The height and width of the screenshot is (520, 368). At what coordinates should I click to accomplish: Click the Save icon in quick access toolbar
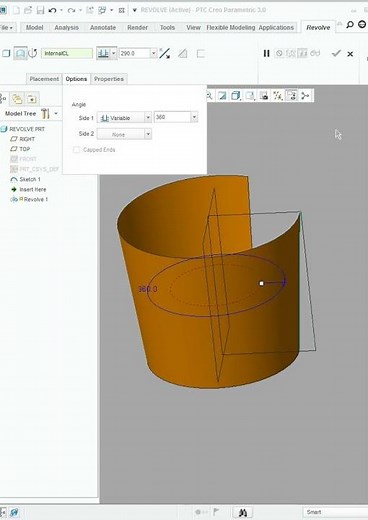tap(40, 10)
